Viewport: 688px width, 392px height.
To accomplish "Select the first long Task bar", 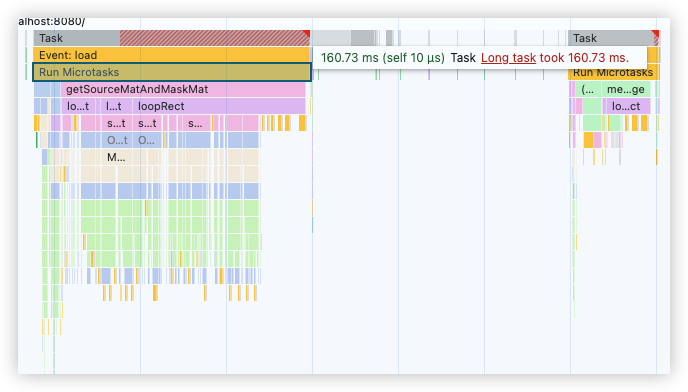I will tap(172, 38).
